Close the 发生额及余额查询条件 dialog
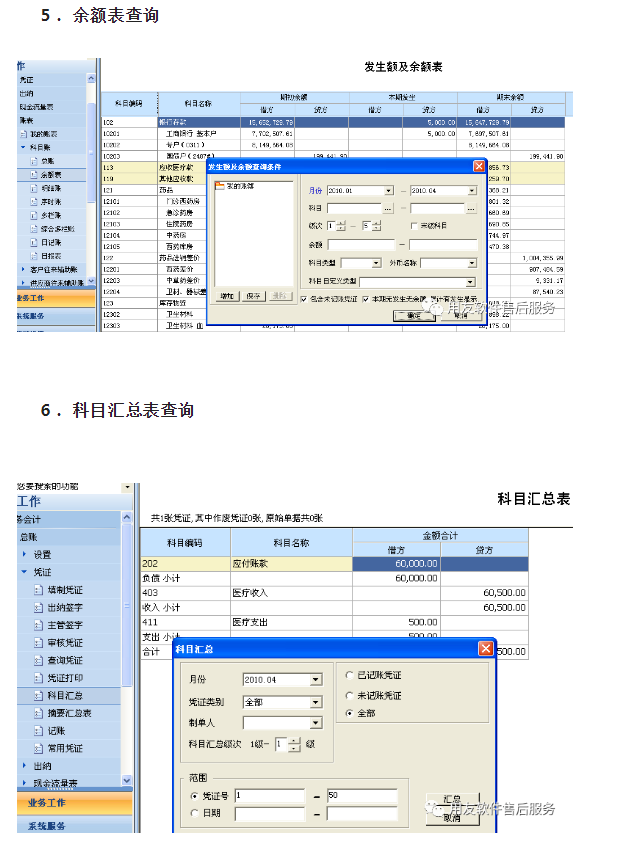Image resolution: width=620 pixels, height=868 pixels. point(479,167)
